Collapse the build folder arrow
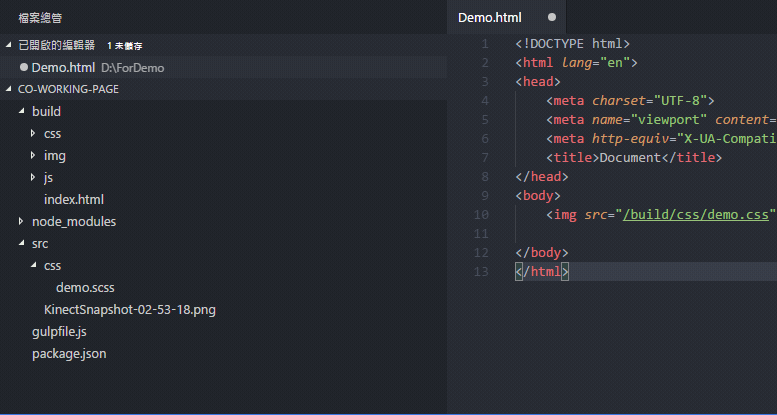The image size is (777, 415). [21, 111]
